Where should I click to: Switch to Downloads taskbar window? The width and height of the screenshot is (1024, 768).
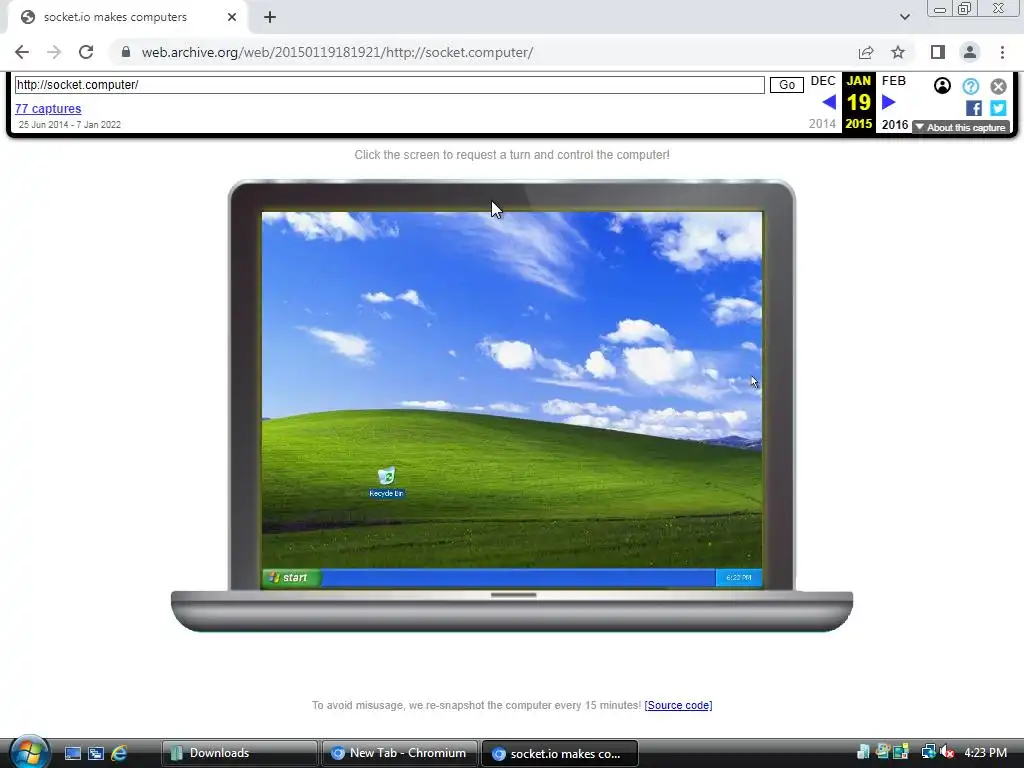[240, 753]
